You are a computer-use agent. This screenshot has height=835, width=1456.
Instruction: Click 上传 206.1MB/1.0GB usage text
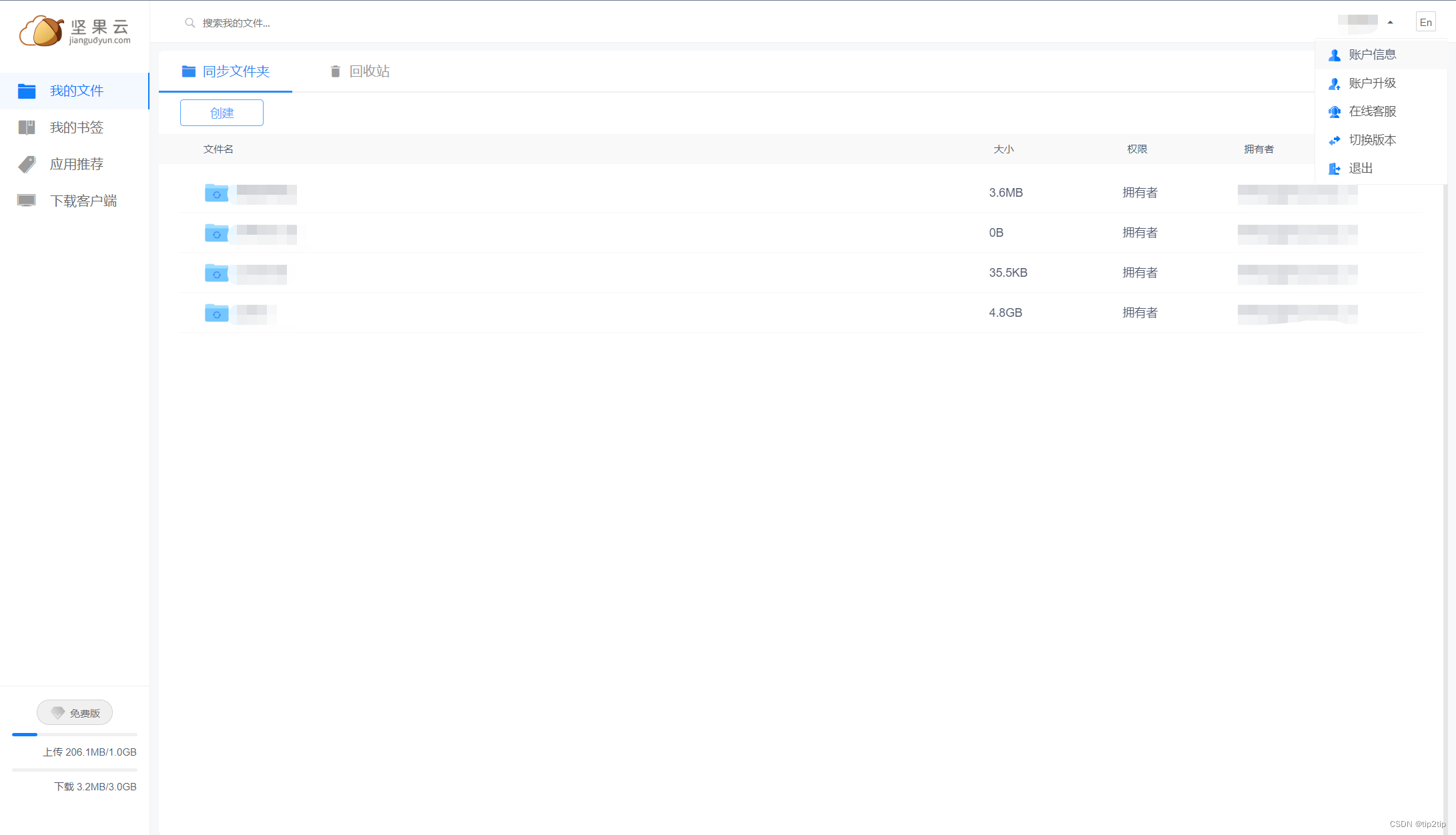click(90, 752)
